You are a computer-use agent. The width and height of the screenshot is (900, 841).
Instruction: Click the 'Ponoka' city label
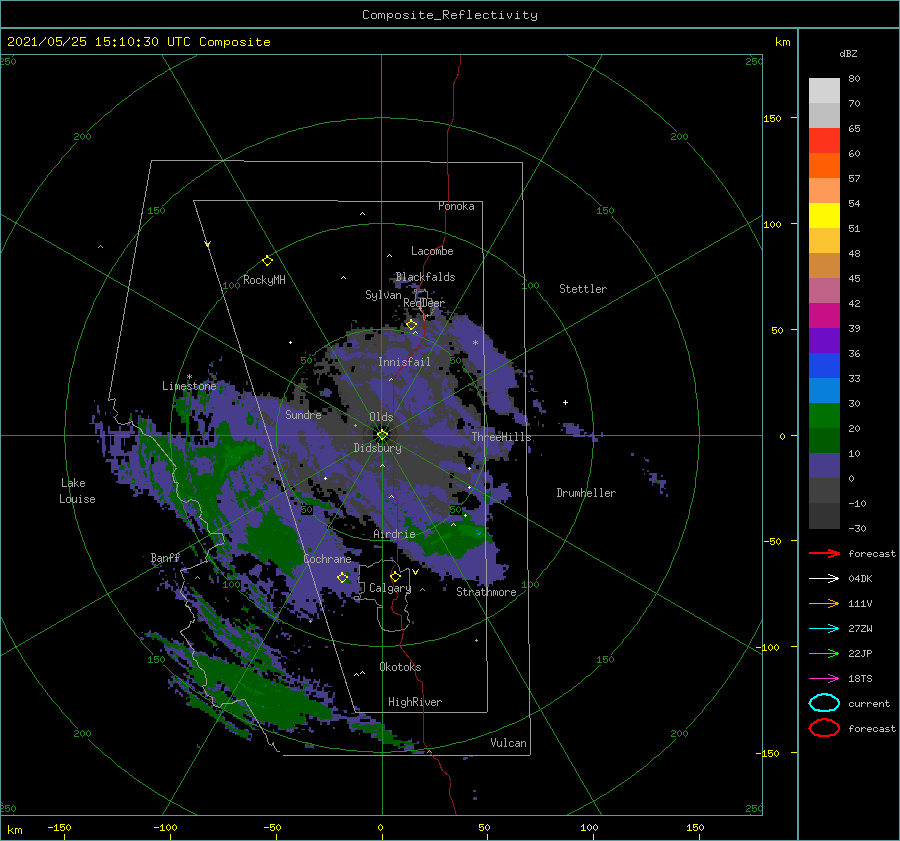(456, 206)
